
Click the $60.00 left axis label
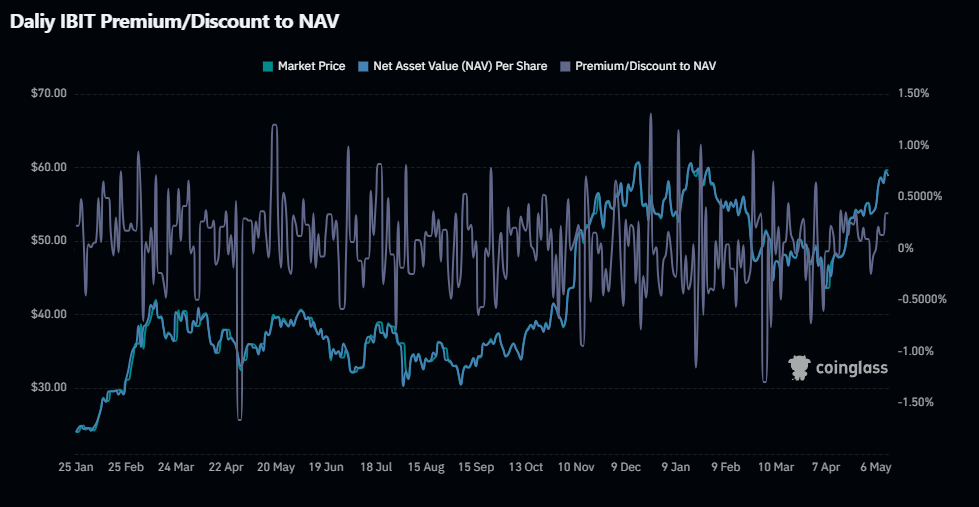coord(48,167)
